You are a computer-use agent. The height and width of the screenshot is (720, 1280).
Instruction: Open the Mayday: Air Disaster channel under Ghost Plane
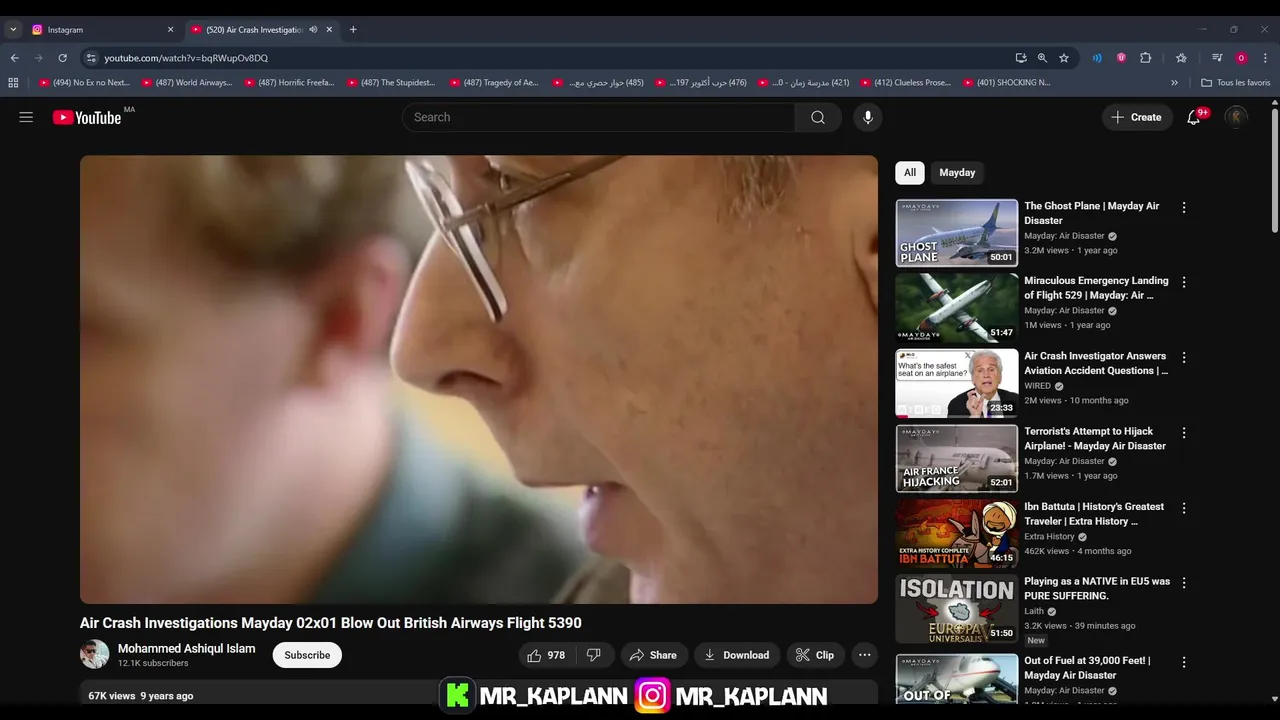(x=1064, y=236)
